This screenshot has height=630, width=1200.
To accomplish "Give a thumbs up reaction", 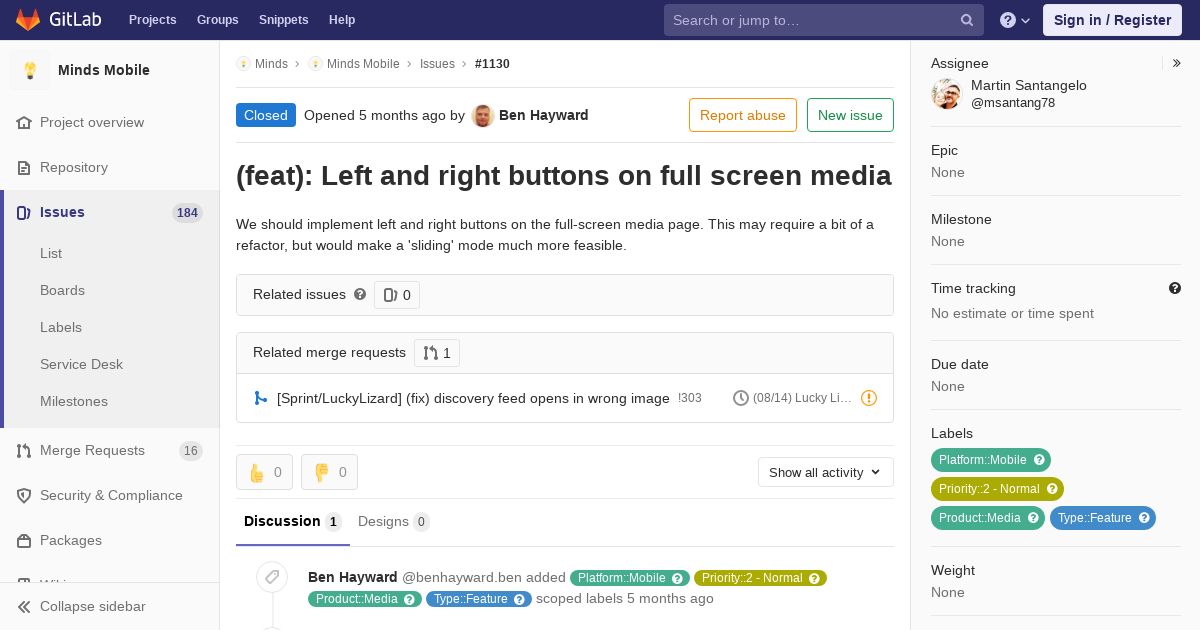I will (264, 472).
